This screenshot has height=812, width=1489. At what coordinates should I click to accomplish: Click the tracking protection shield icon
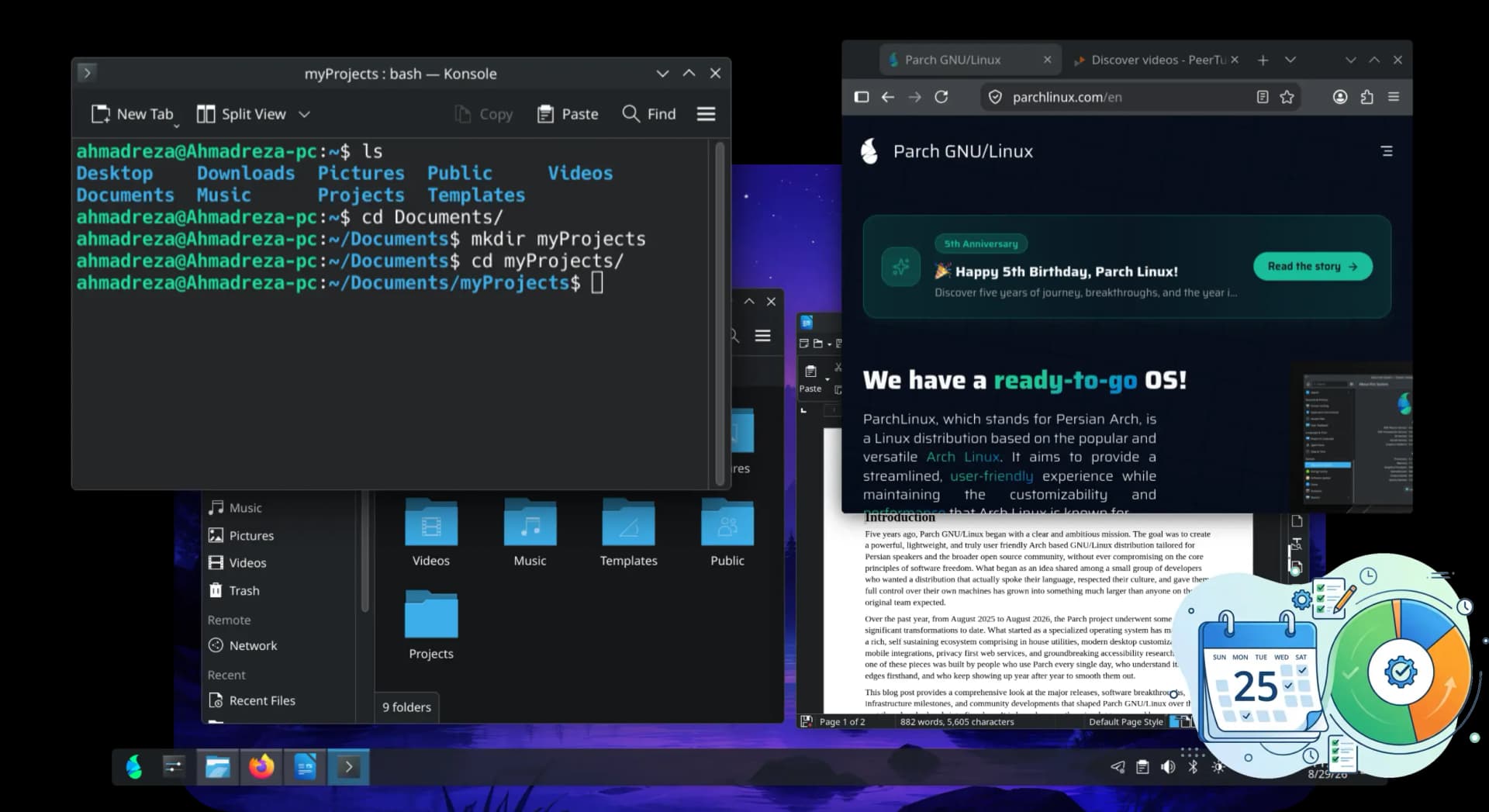pyautogui.click(x=995, y=97)
